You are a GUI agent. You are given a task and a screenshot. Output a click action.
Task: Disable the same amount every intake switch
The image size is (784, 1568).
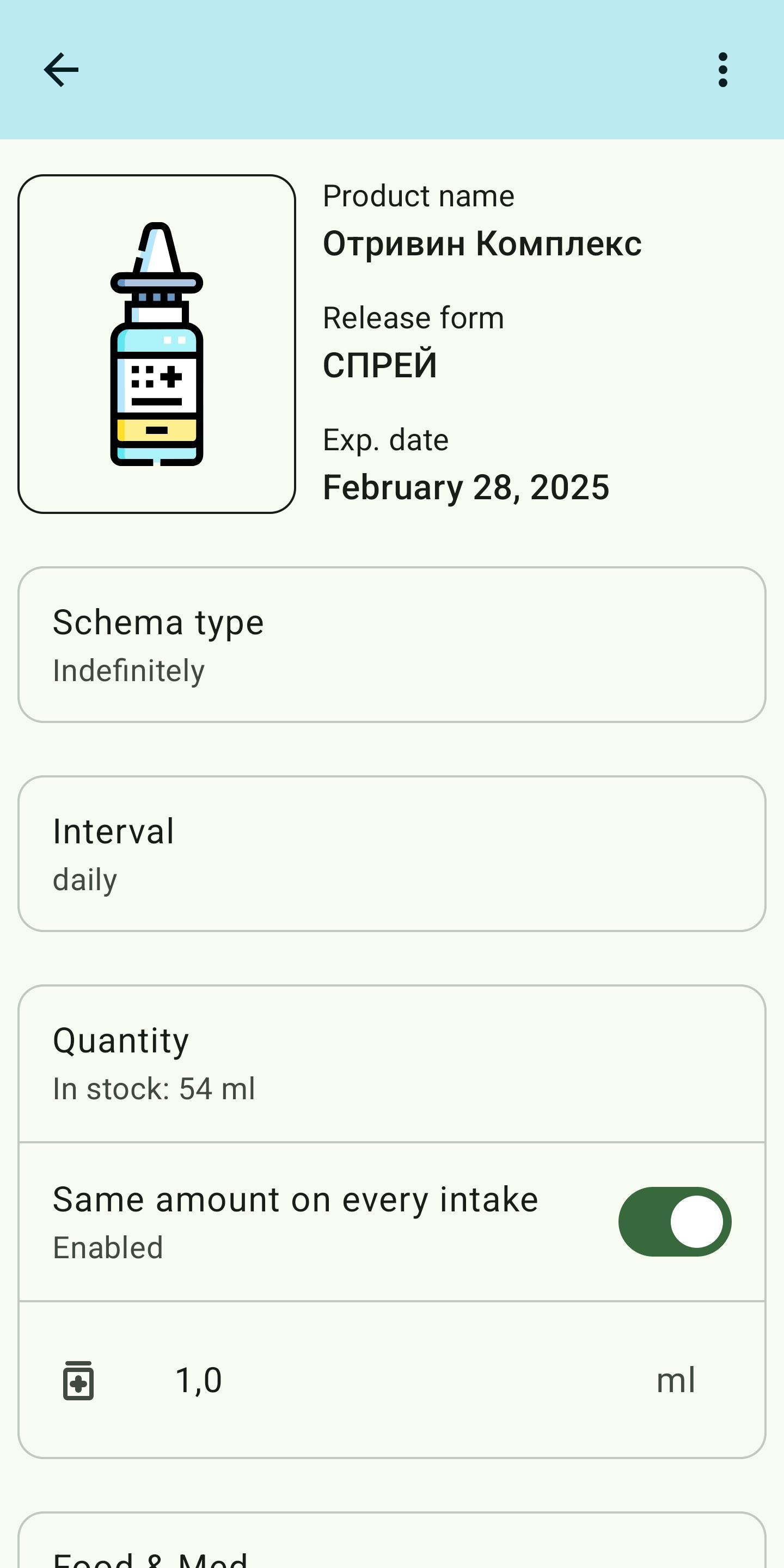click(x=675, y=1221)
